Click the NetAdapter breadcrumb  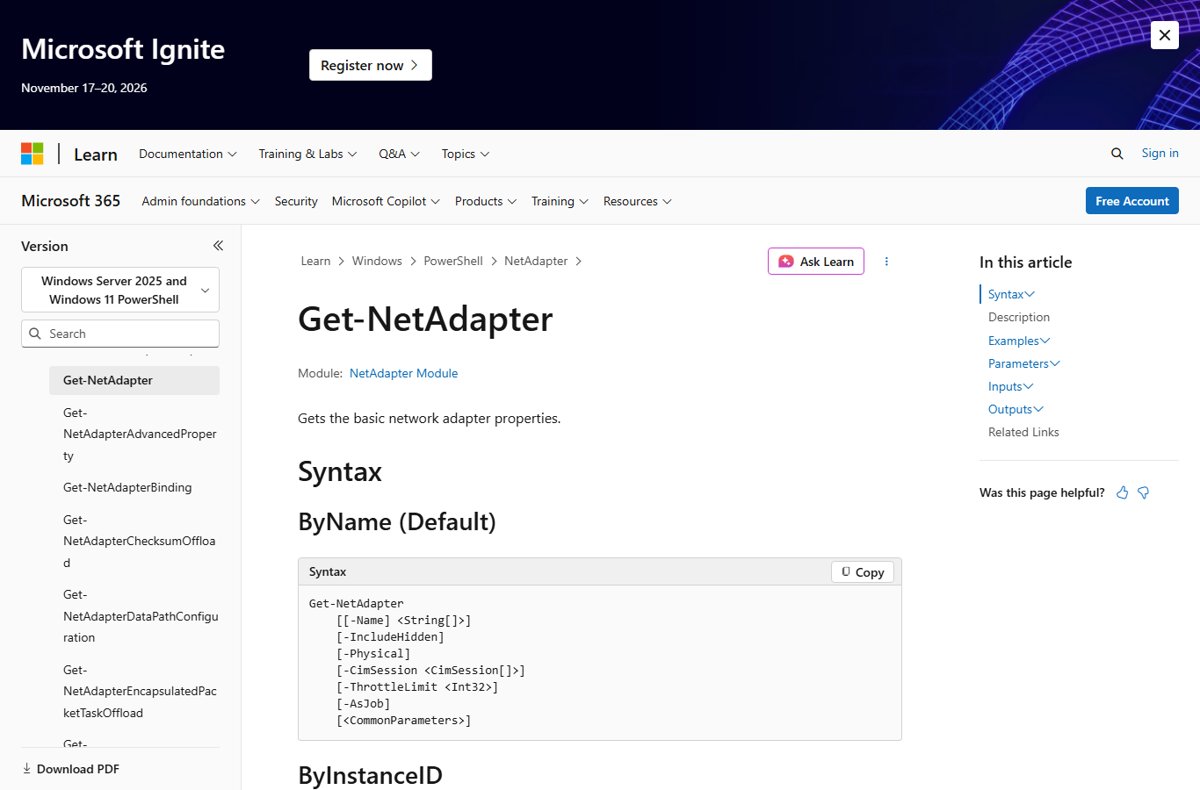[x=536, y=261]
